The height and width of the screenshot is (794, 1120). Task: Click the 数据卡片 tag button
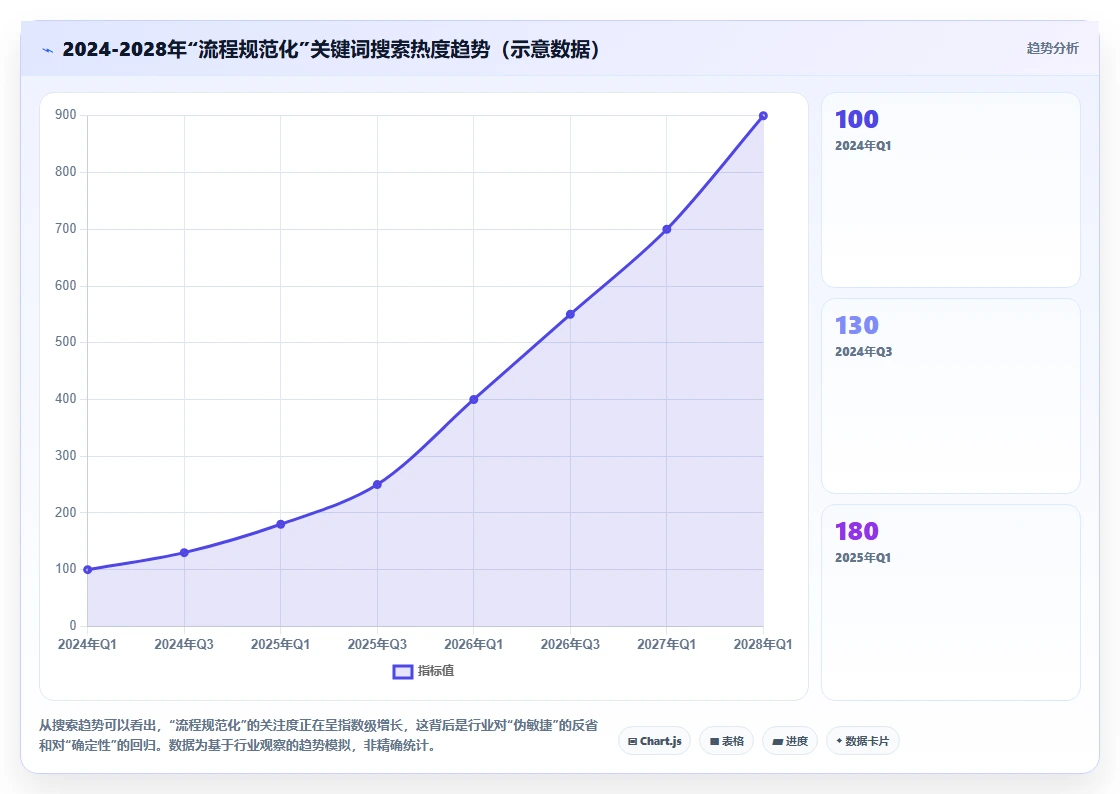863,741
